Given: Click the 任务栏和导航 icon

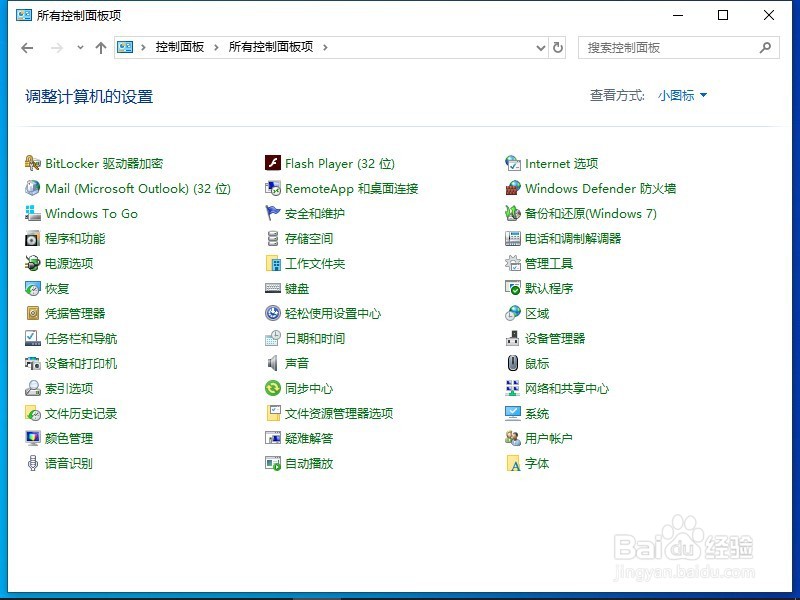Looking at the screenshot, I should [x=33, y=338].
